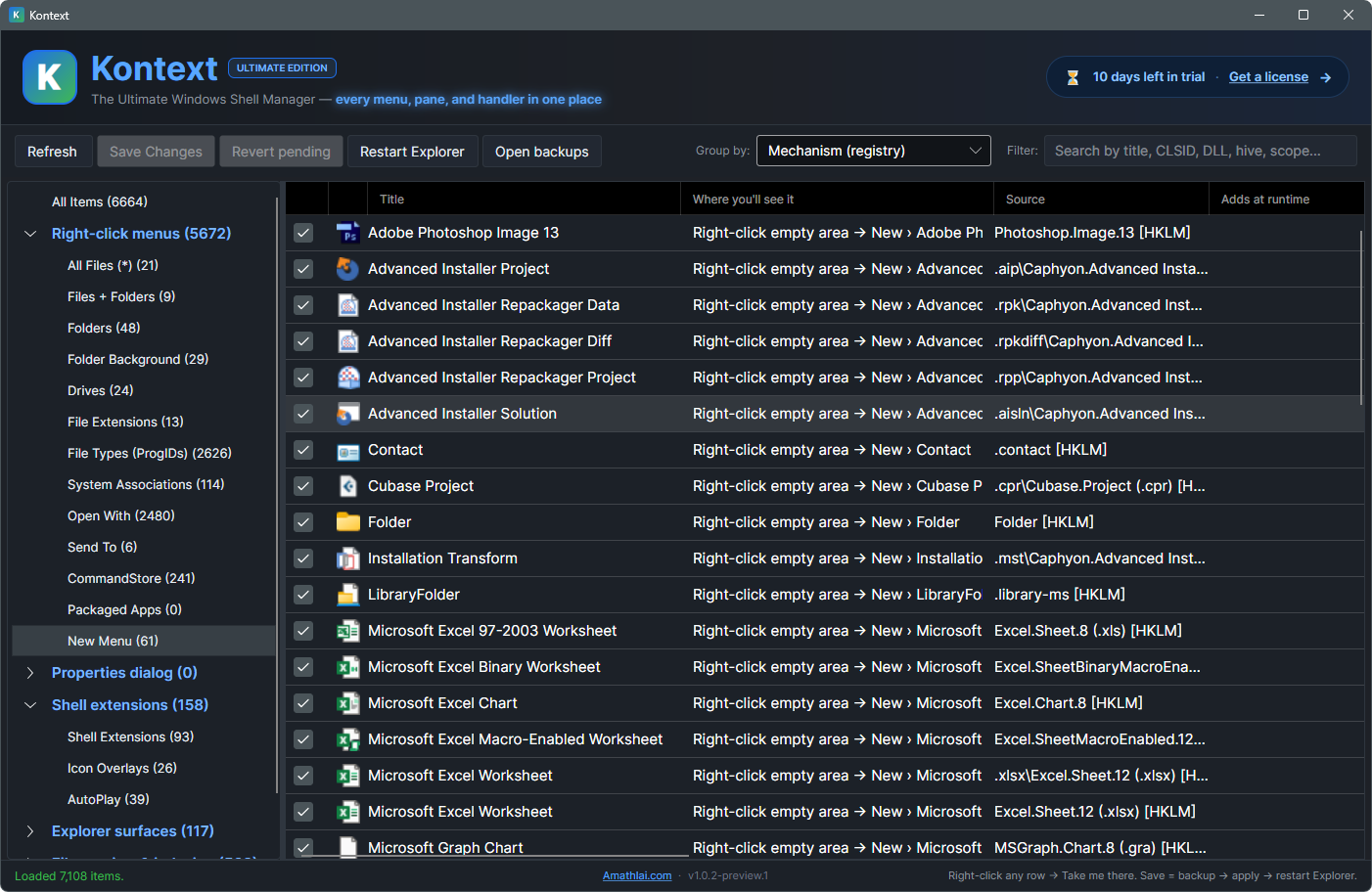
Task: Click the Excel Worksheet icon with .xlsx\Excel.Sheet.12 source
Action: pyautogui.click(x=347, y=776)
